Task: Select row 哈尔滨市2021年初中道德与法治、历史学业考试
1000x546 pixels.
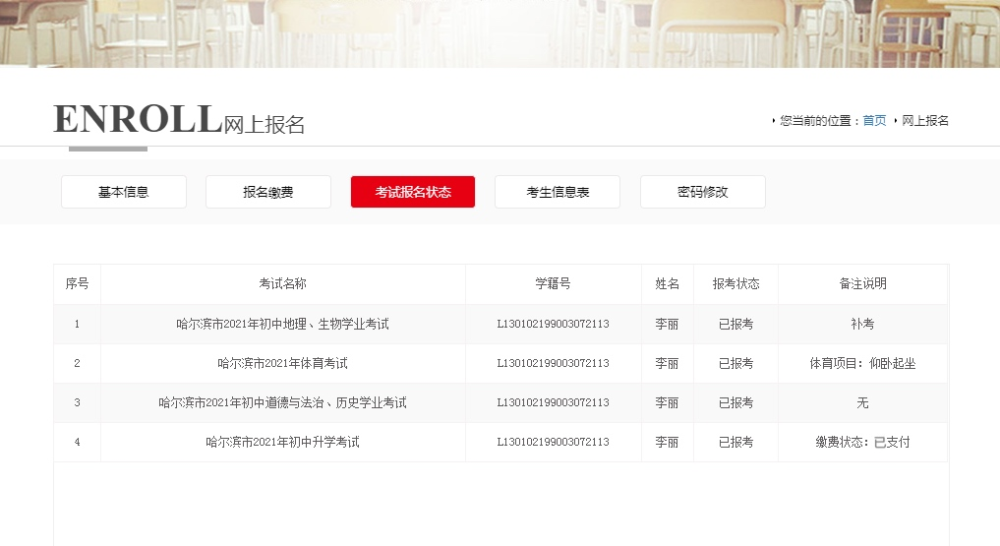Action: pyautogui.click(x=501, y=402)
